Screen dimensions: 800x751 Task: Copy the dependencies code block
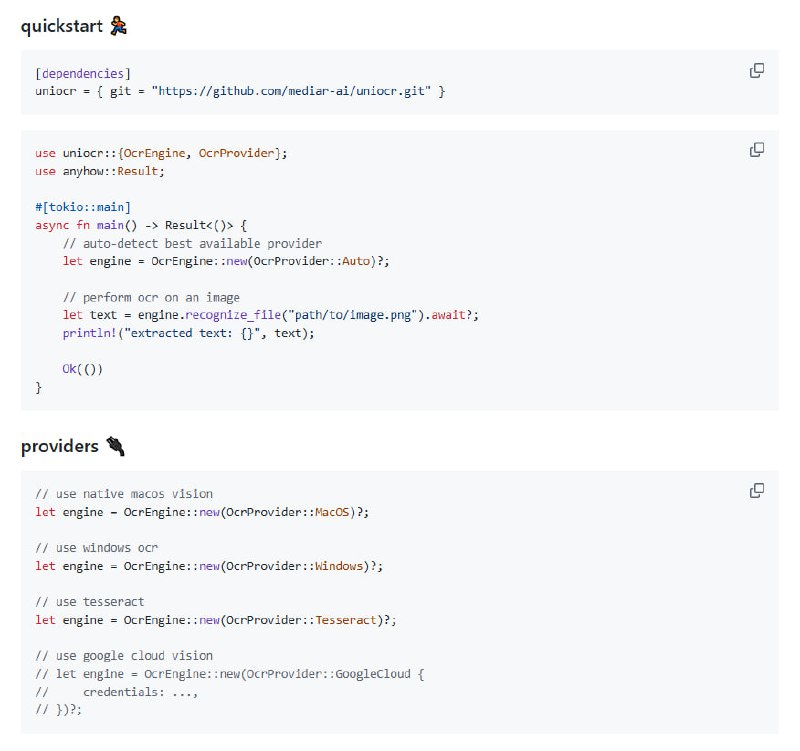click(757, 71)
